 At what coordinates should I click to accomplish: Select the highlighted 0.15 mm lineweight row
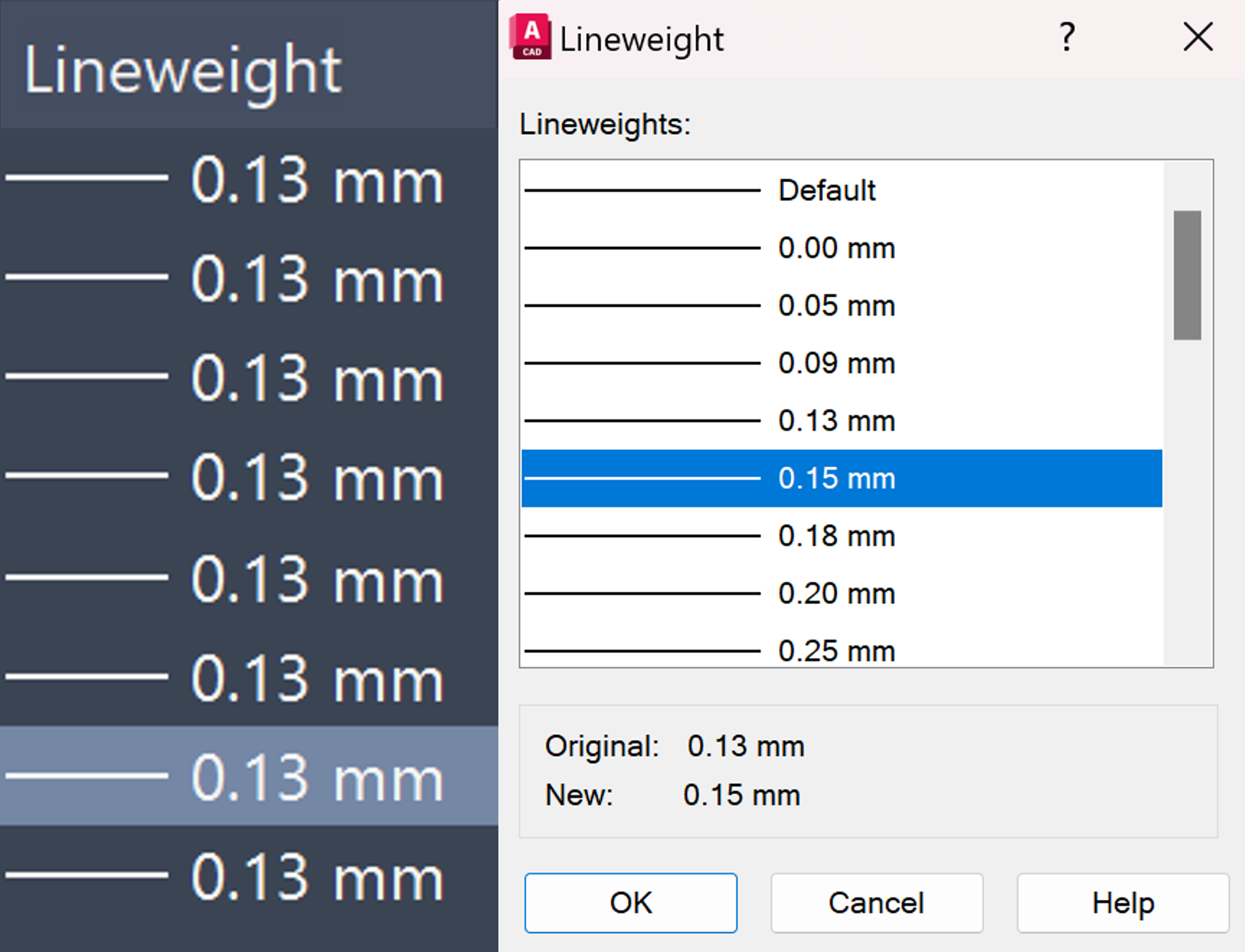(836, 478)
